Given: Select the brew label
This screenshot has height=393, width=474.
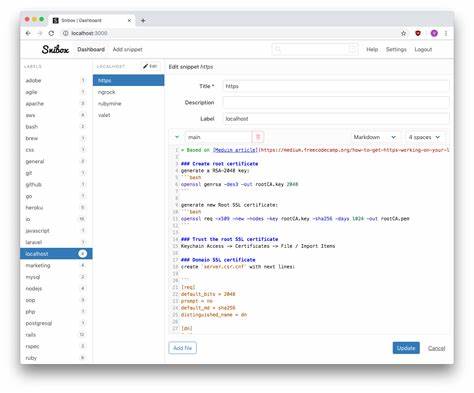Looking at the screenshot, I should (56, 138).
